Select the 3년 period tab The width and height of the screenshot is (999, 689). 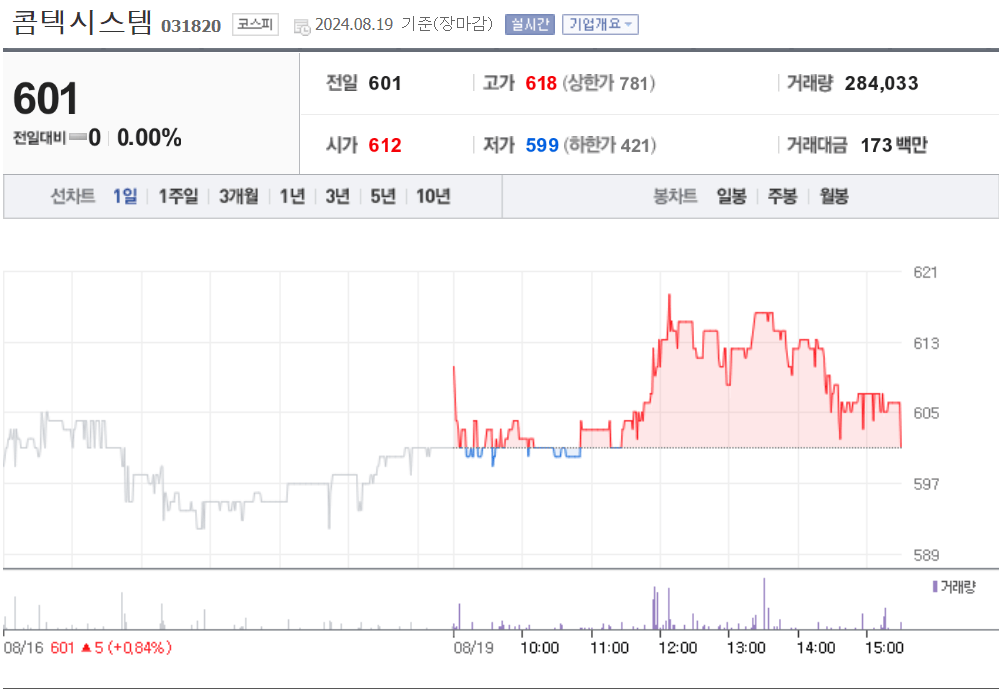[338, 196]
